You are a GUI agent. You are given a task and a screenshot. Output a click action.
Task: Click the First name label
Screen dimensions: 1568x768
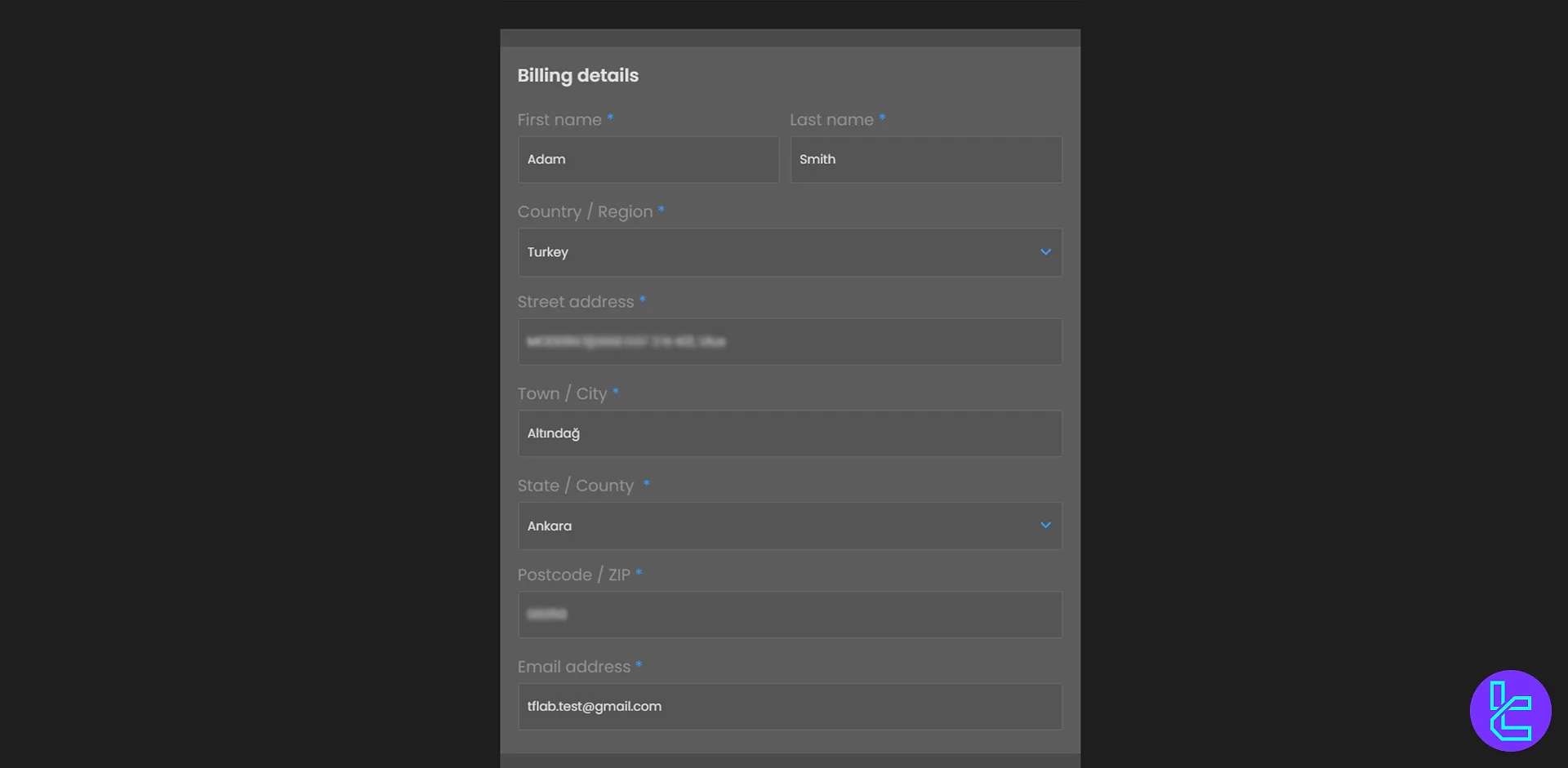(x=559, y=120)
